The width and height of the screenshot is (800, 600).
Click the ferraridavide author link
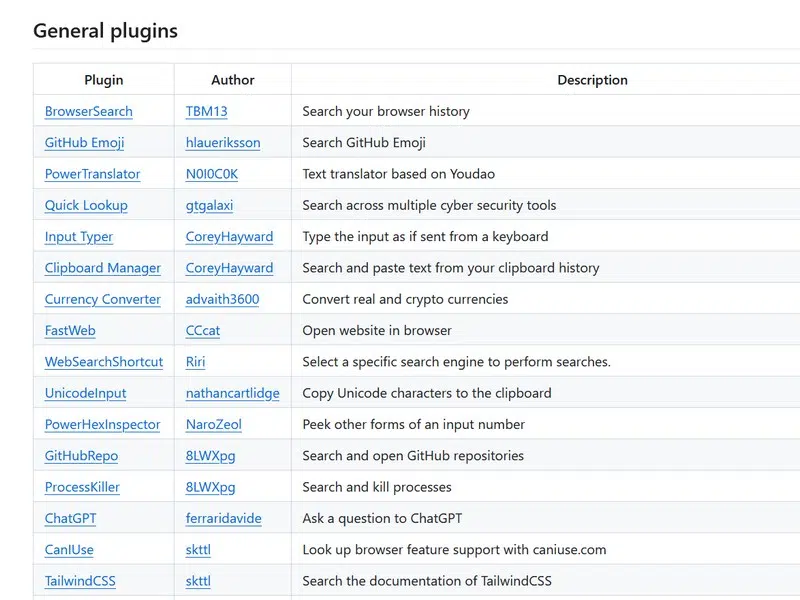pyautogui.click(x=225, y=518)
